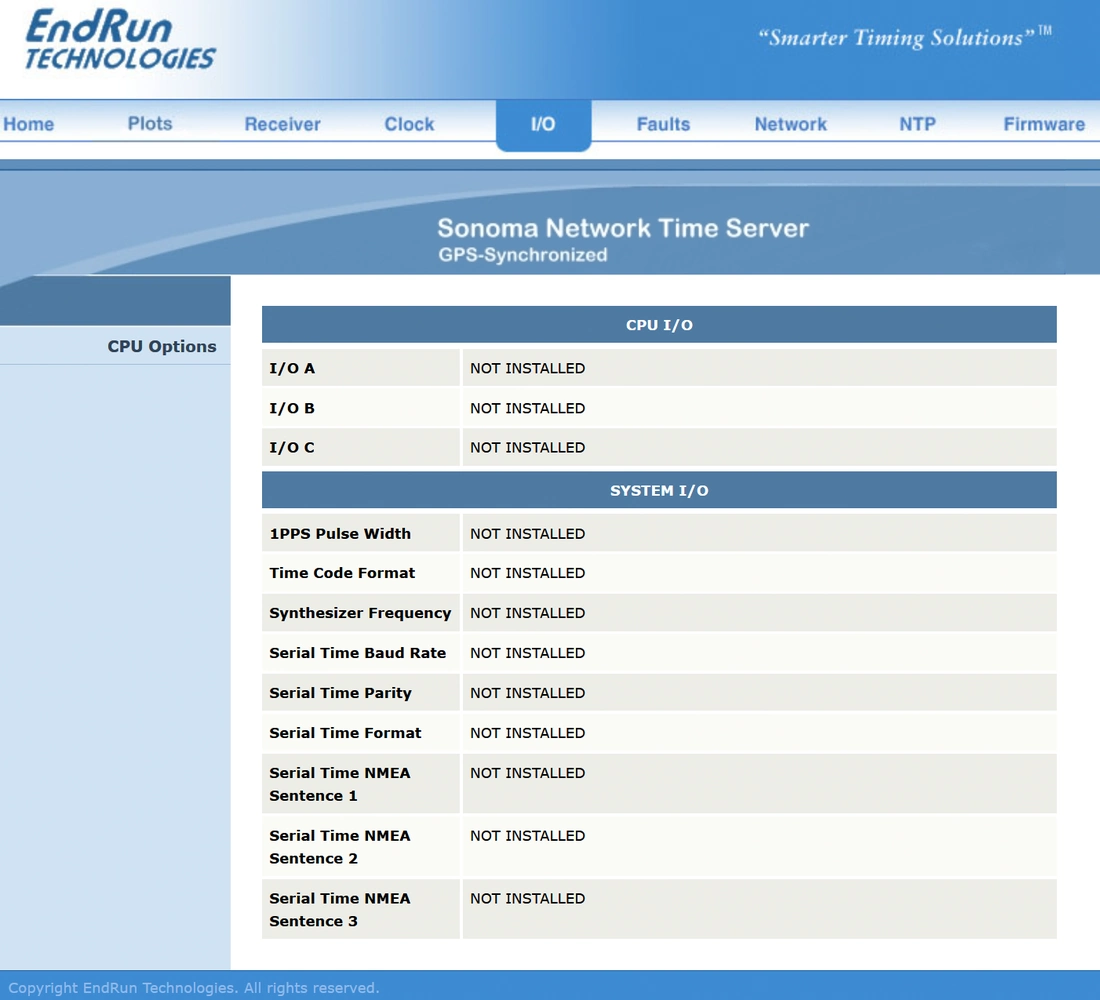Go to the Clock tab
This screenshot has width=1100, height=1000.
coord(409,124)
